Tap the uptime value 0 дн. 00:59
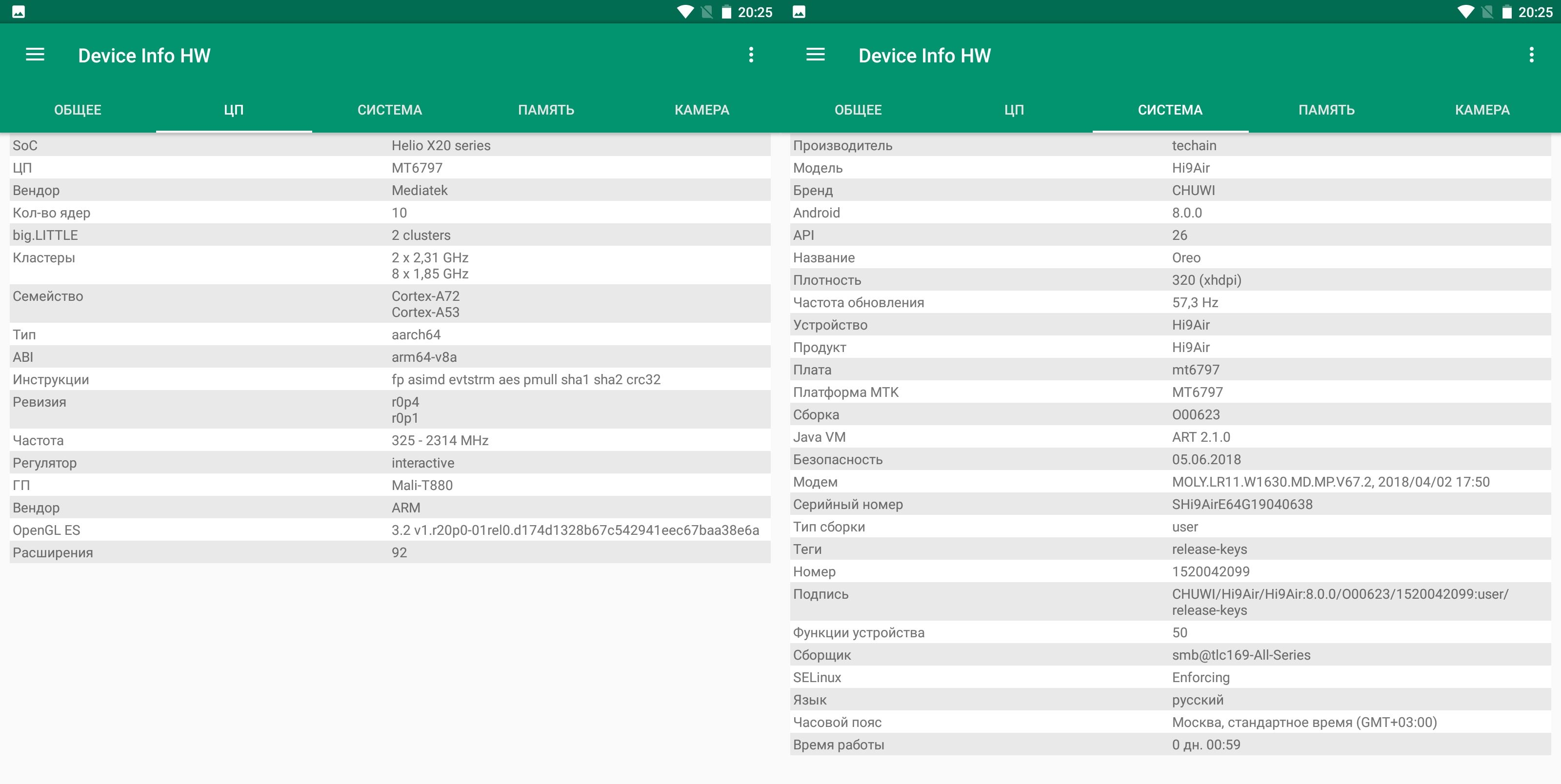 click(x=1206, y=745)
